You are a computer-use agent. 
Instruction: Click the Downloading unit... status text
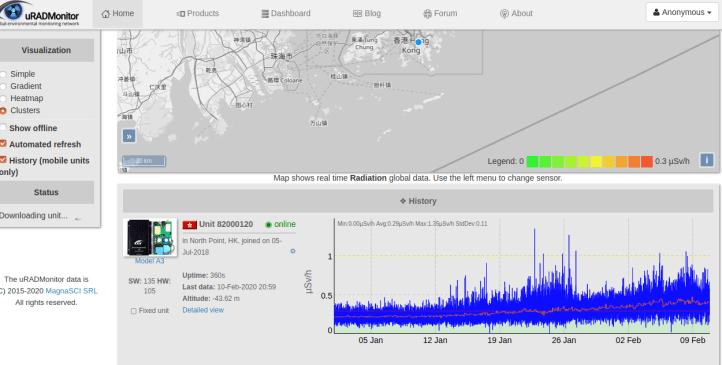34,215
